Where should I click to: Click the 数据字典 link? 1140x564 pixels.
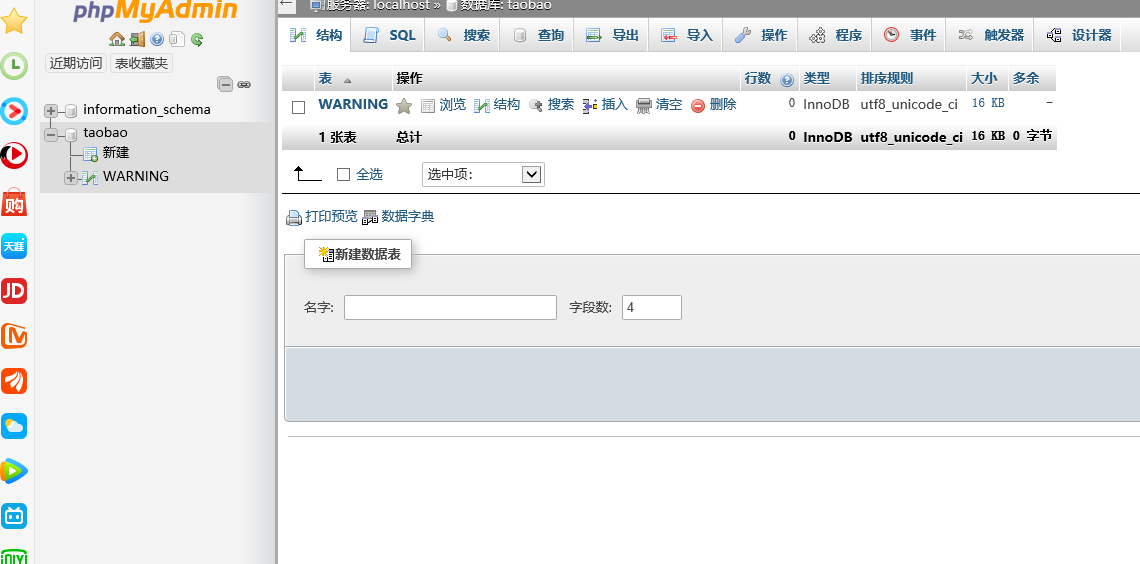coord(408,216)
